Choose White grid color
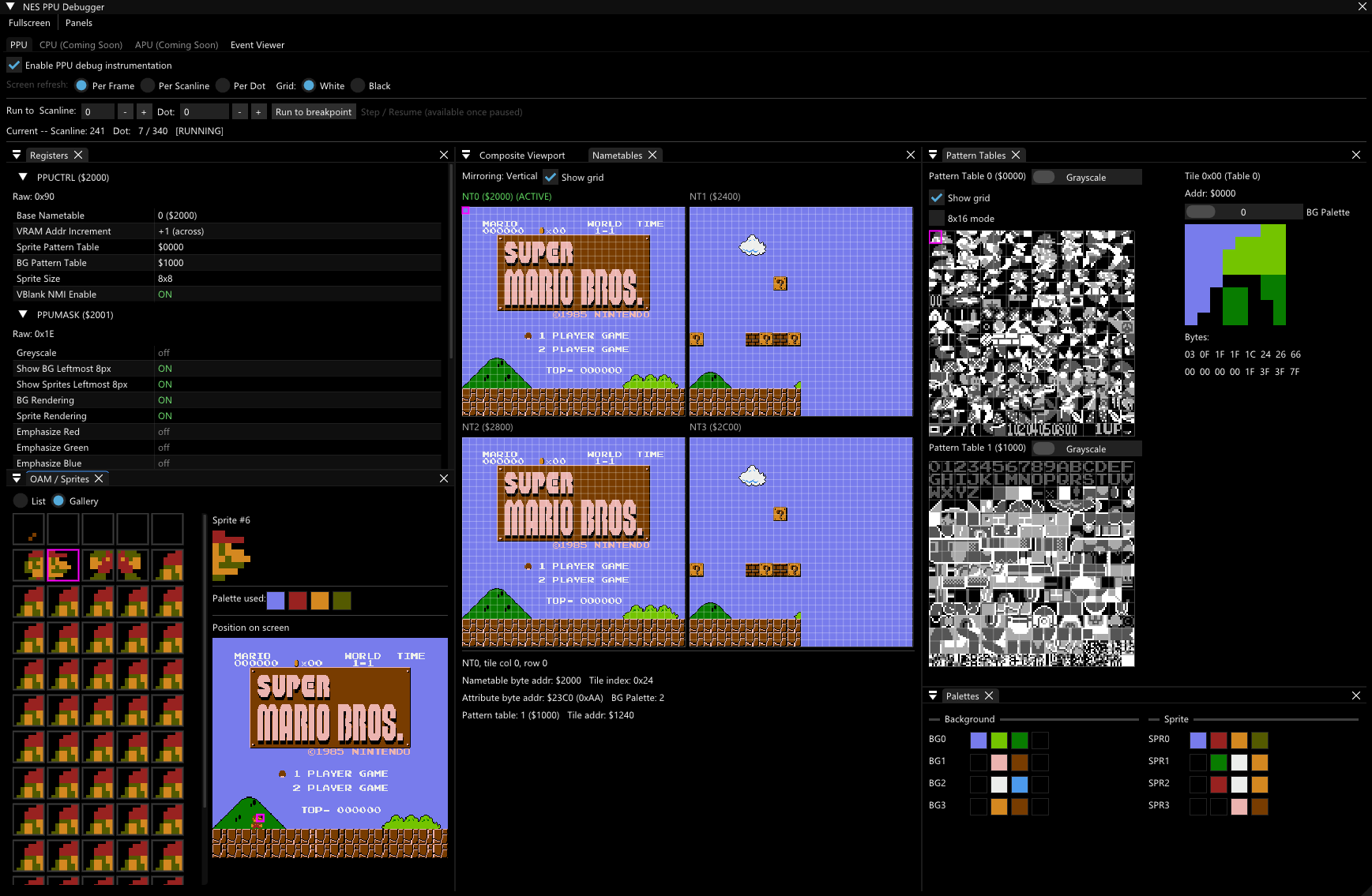Screen dimensions: 1372x896 coord(309,86)
